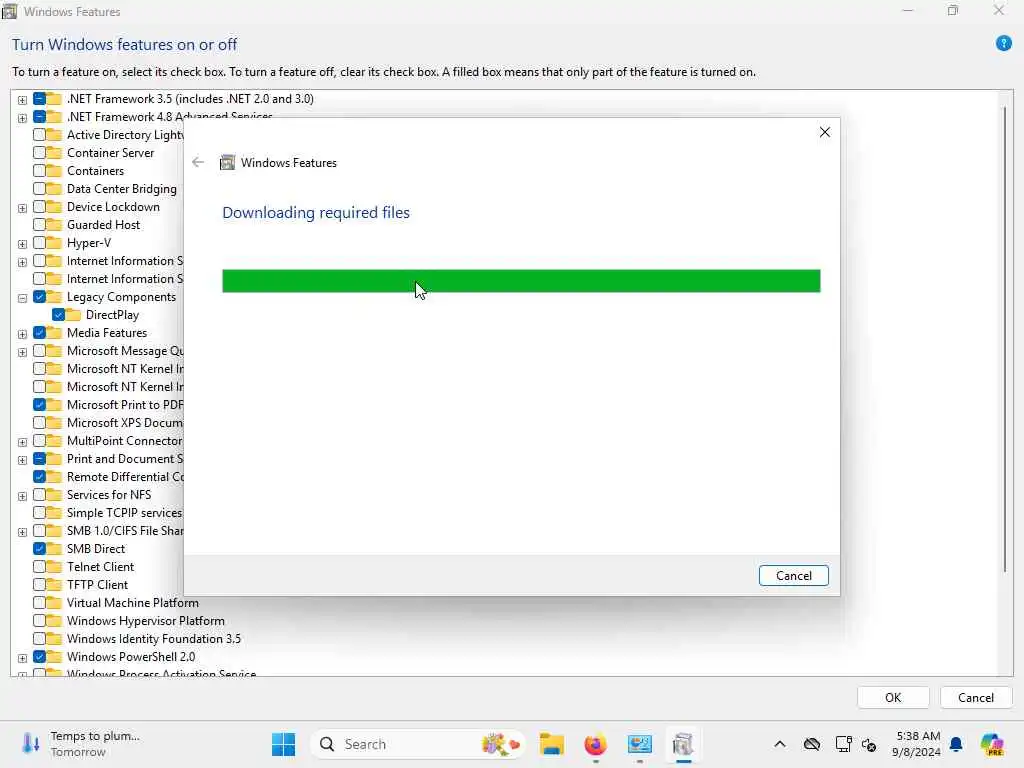Enable the TFTP Client checkbox

pyautogui.click(x=39, y=584)
